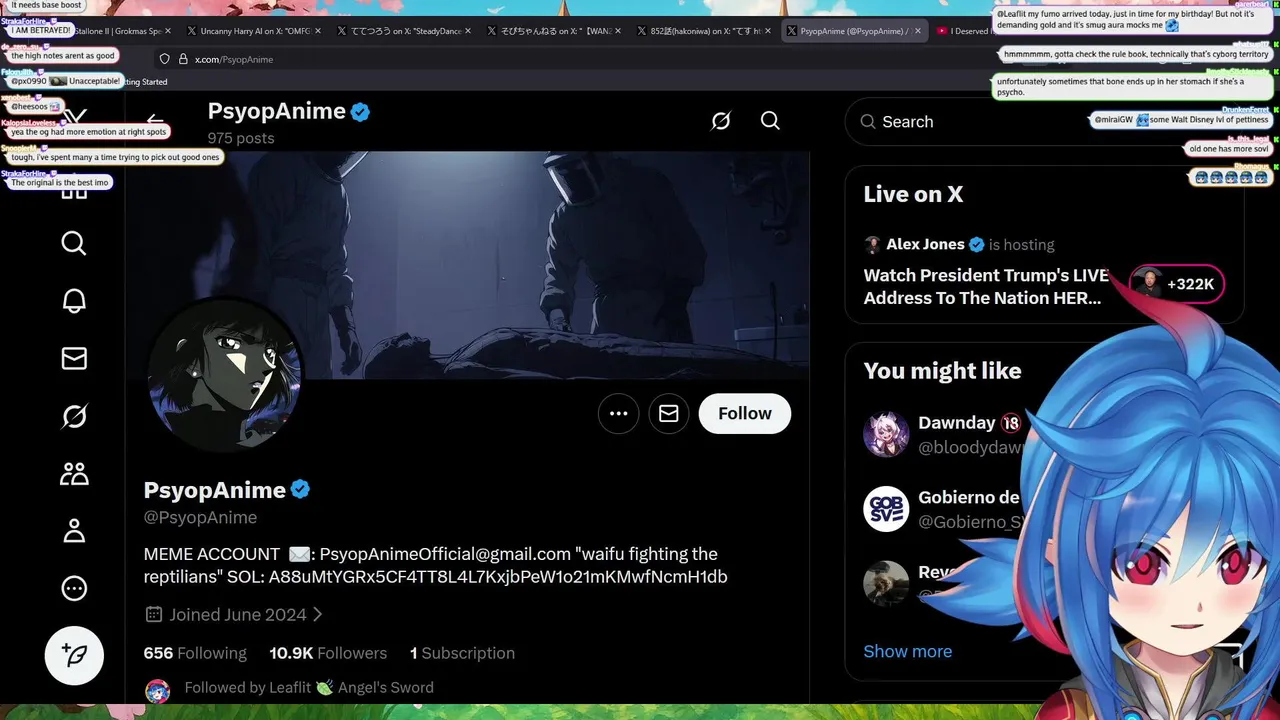Click the @PsyopAnime handle text
1280x720 pixels.
point(200,517)
